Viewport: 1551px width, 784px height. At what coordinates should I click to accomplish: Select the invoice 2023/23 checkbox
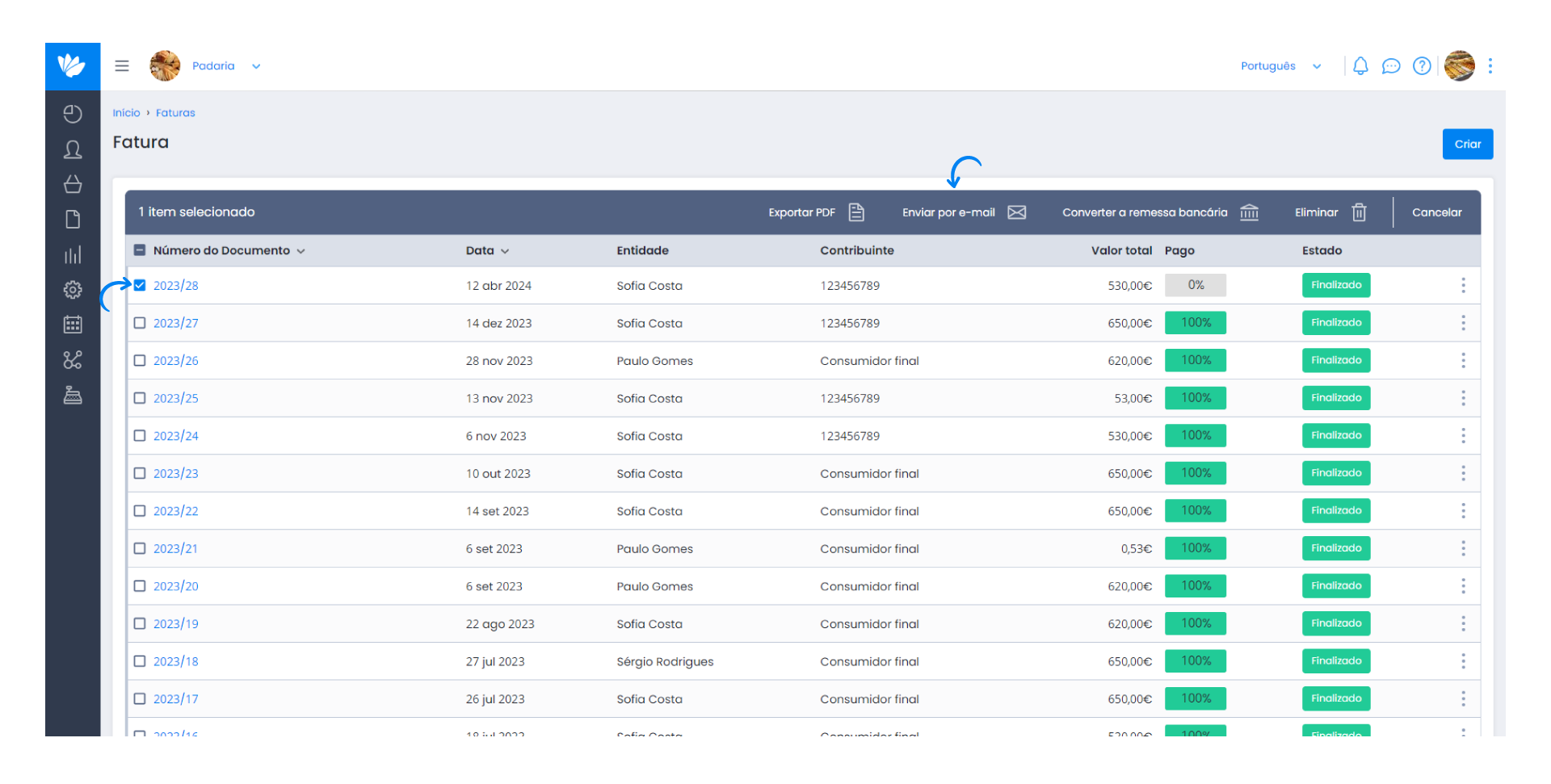(140, 473)
